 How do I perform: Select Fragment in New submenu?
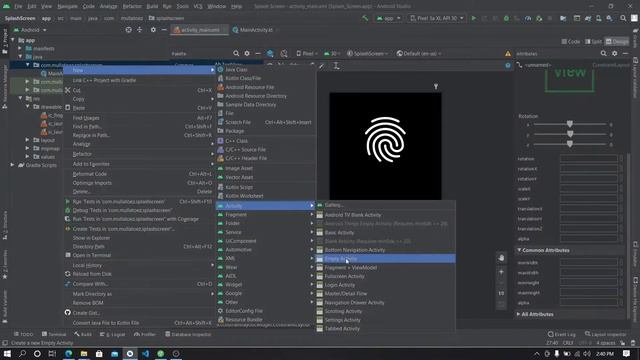point(265,215)
